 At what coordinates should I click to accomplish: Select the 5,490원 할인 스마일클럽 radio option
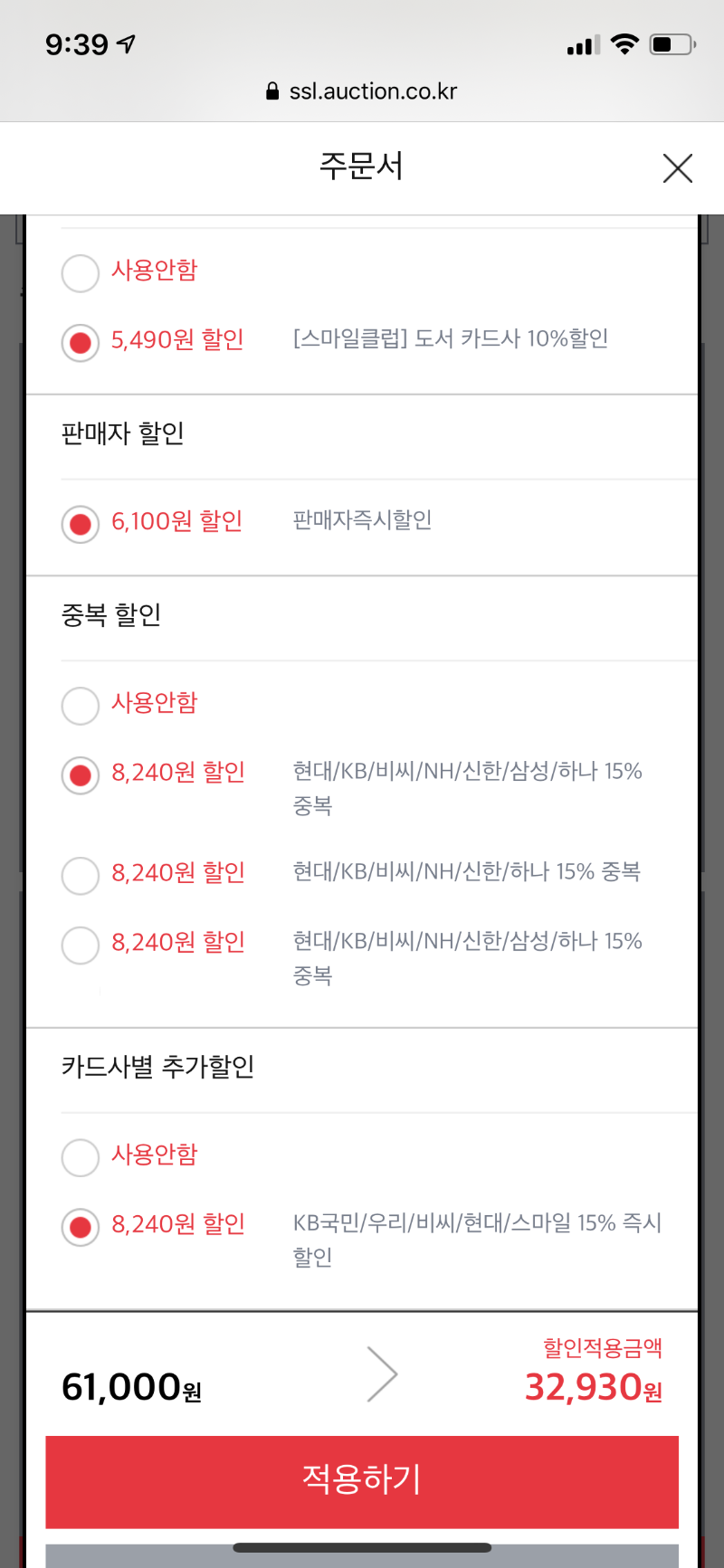81,343
